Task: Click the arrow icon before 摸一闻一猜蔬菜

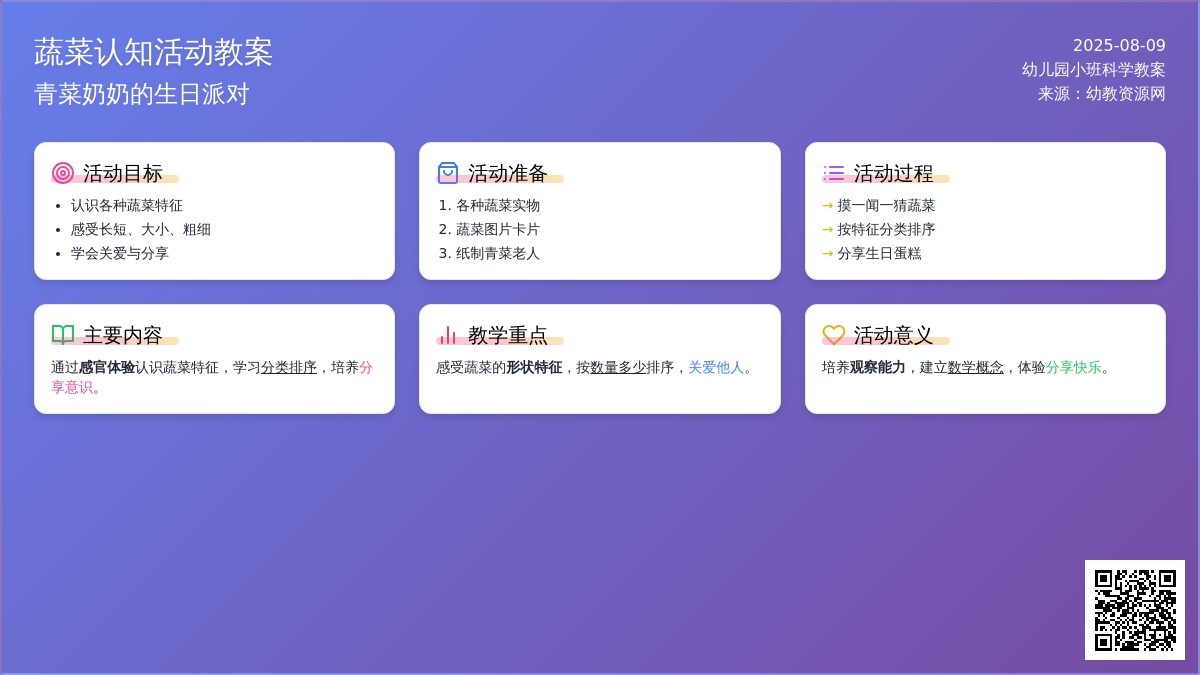Action: tap(828, 205)
